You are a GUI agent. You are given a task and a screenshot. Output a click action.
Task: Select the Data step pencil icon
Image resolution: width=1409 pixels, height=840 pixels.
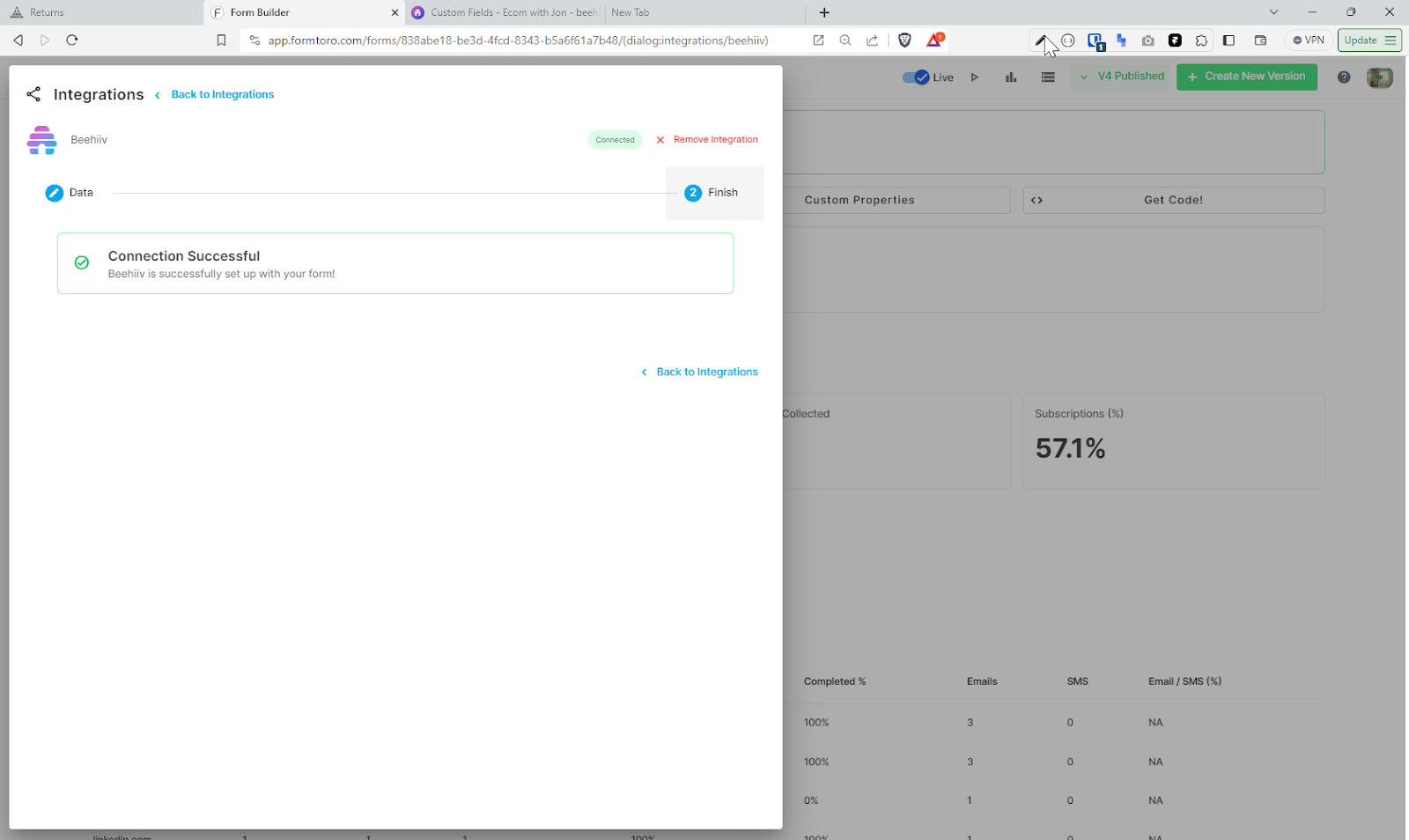pos(55,193)
